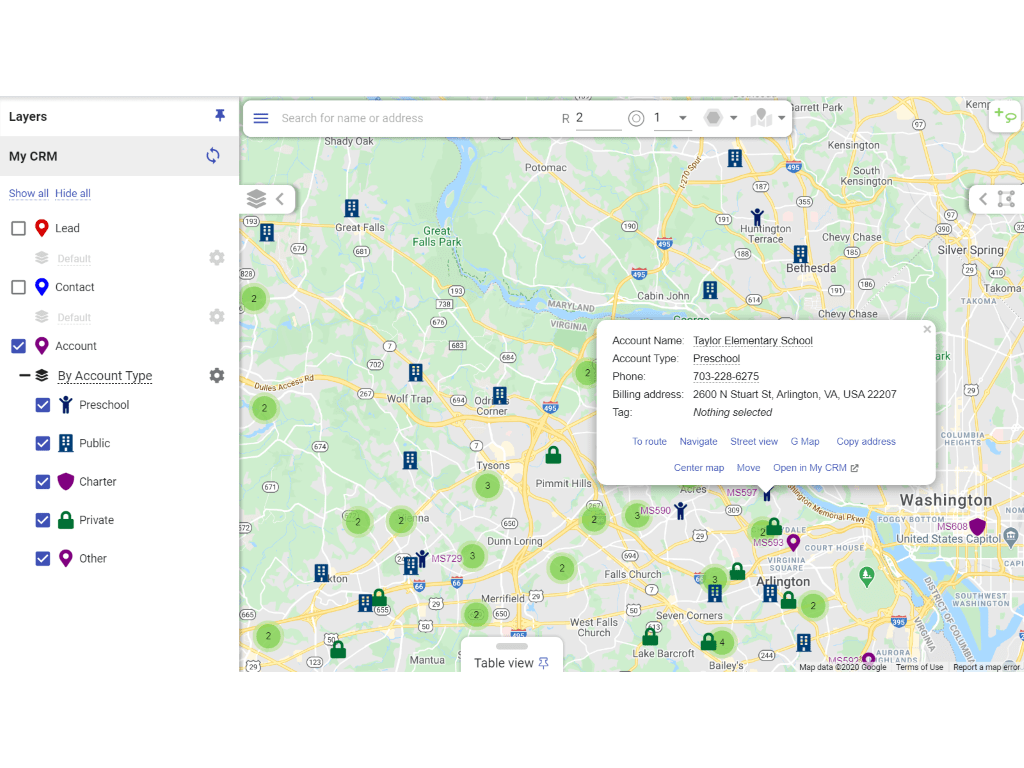Click the Show all link
Screen dimensions: 1024x768
click(x=28, y=193)
